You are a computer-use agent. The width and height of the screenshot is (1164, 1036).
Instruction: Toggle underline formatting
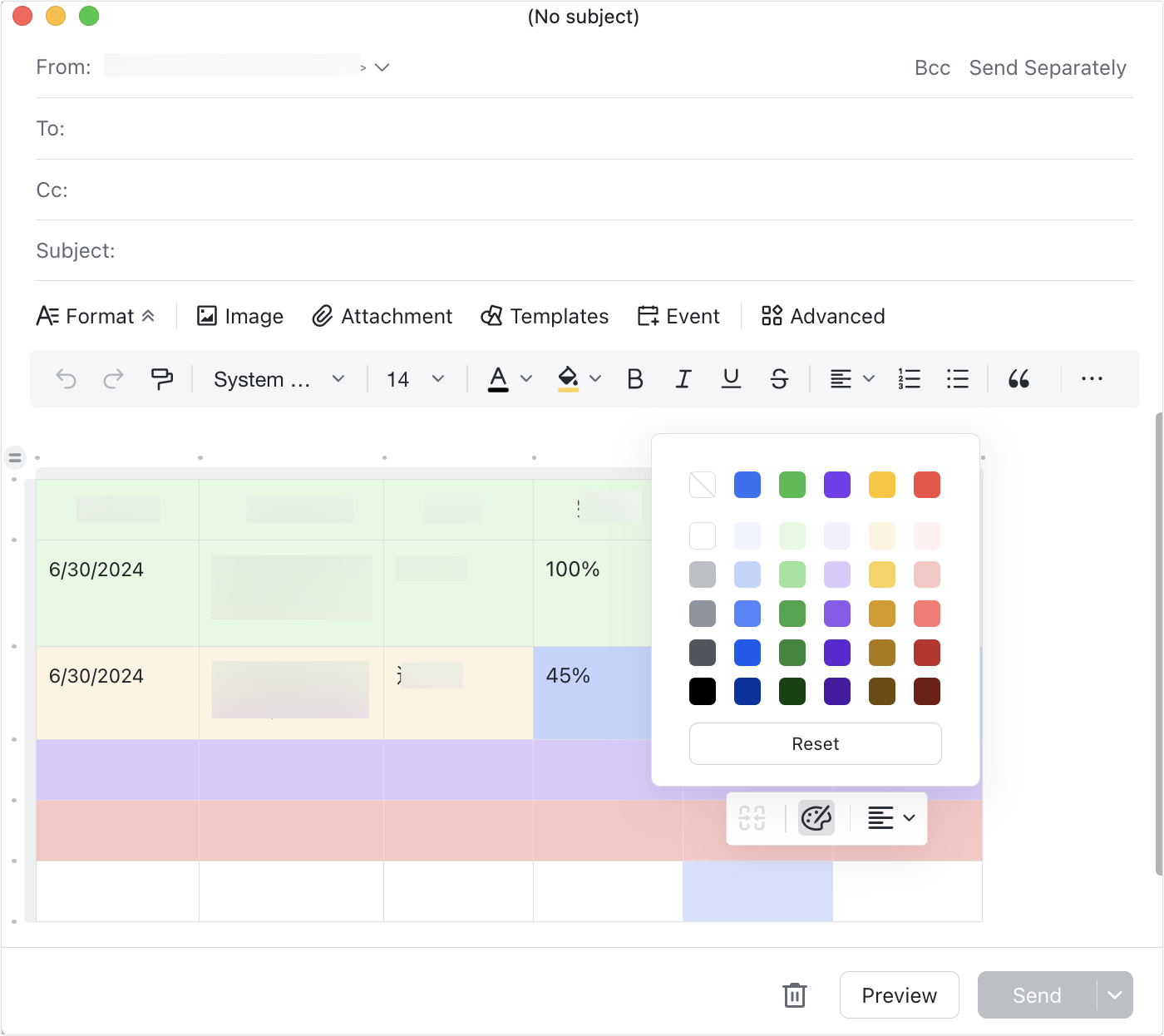point(731,379)
